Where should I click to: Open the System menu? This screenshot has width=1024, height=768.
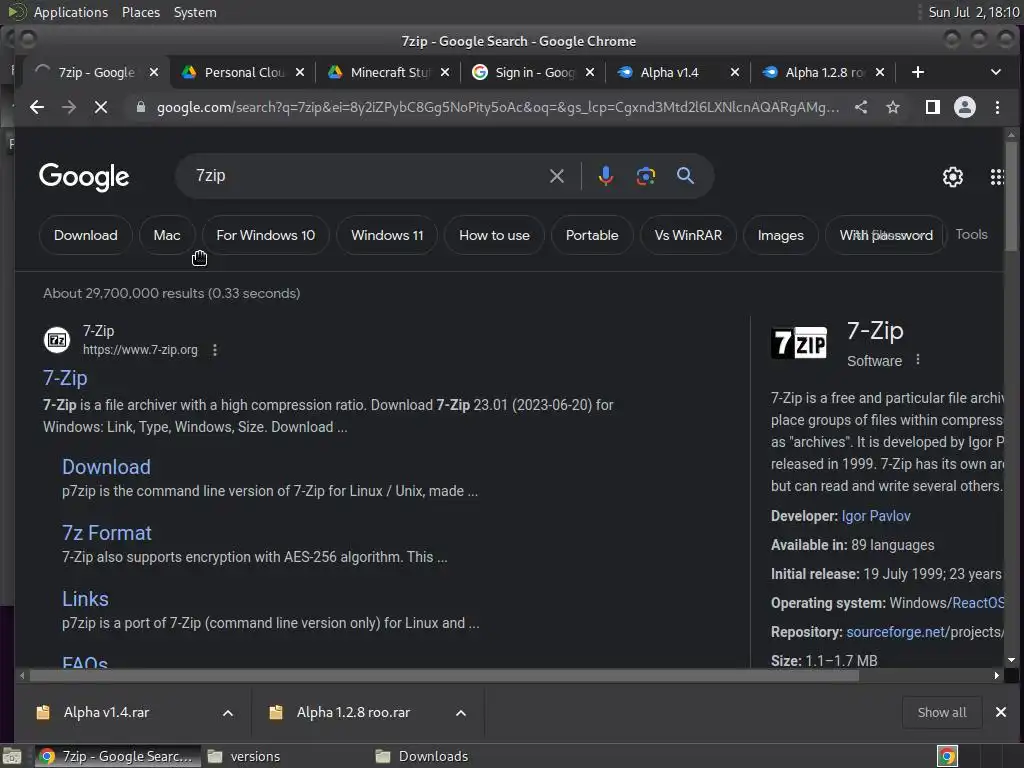click(195, 12)
